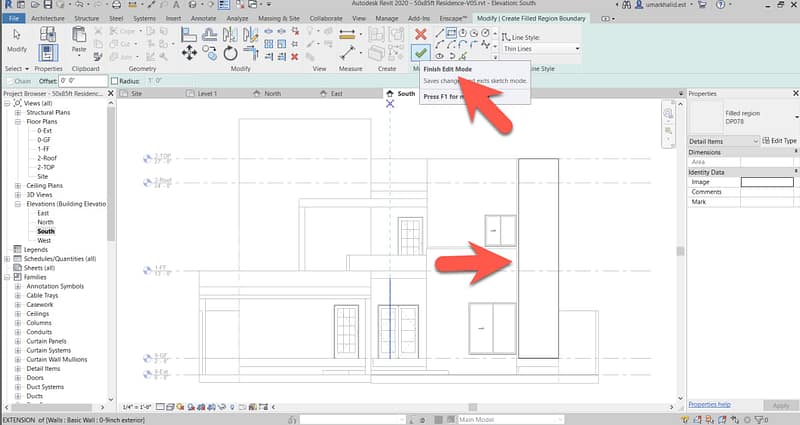Viewport: 800px width, 425px height.
Task: Enable the Radius checkbox
Action: point(115,81)
